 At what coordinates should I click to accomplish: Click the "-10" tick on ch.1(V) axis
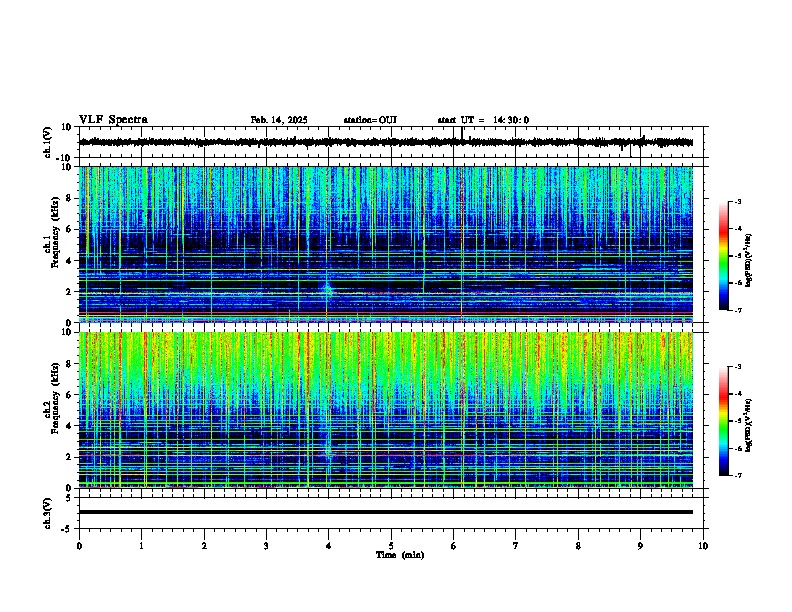(x=65, y=158)
